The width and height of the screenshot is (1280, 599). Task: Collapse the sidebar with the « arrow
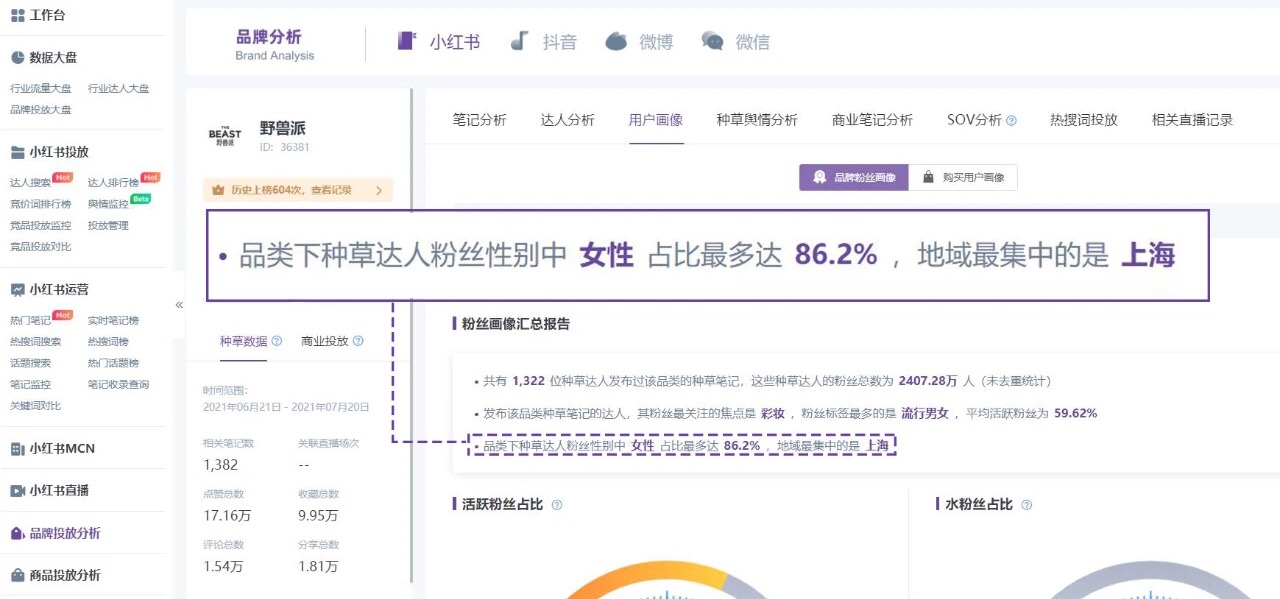click(x=179, y=304)
